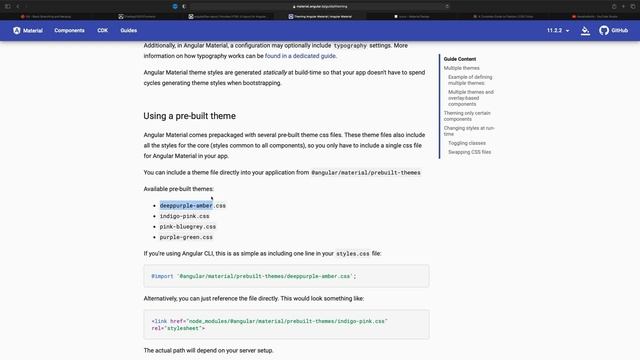This screenshot has width=640, height=360.
Task: Click 'The actual path will depend' sentence
Action: click(208, 351)
